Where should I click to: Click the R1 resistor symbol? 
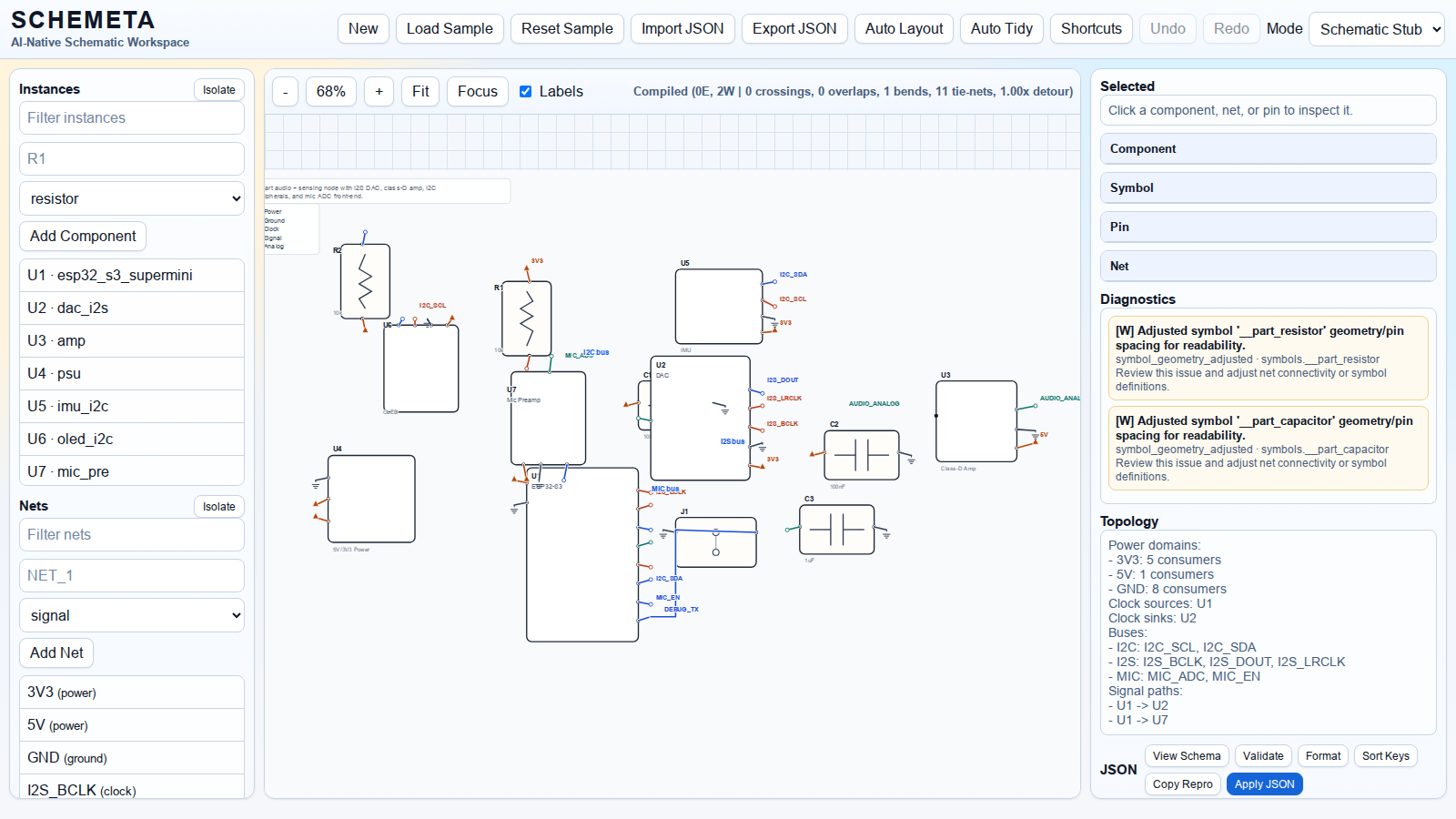[526, 318]
